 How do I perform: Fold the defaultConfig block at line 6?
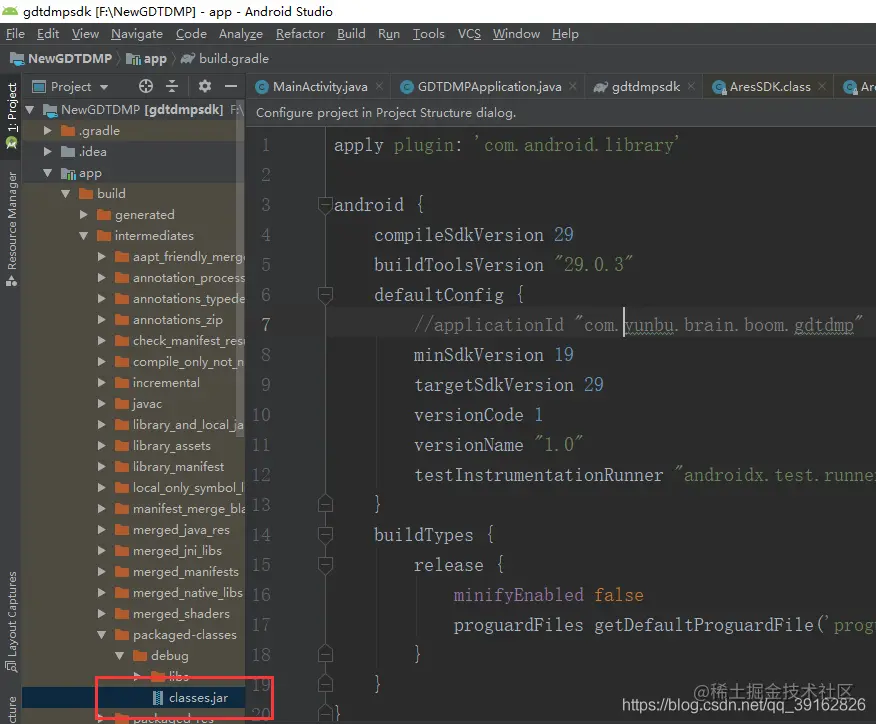click(x=325, y=294)
